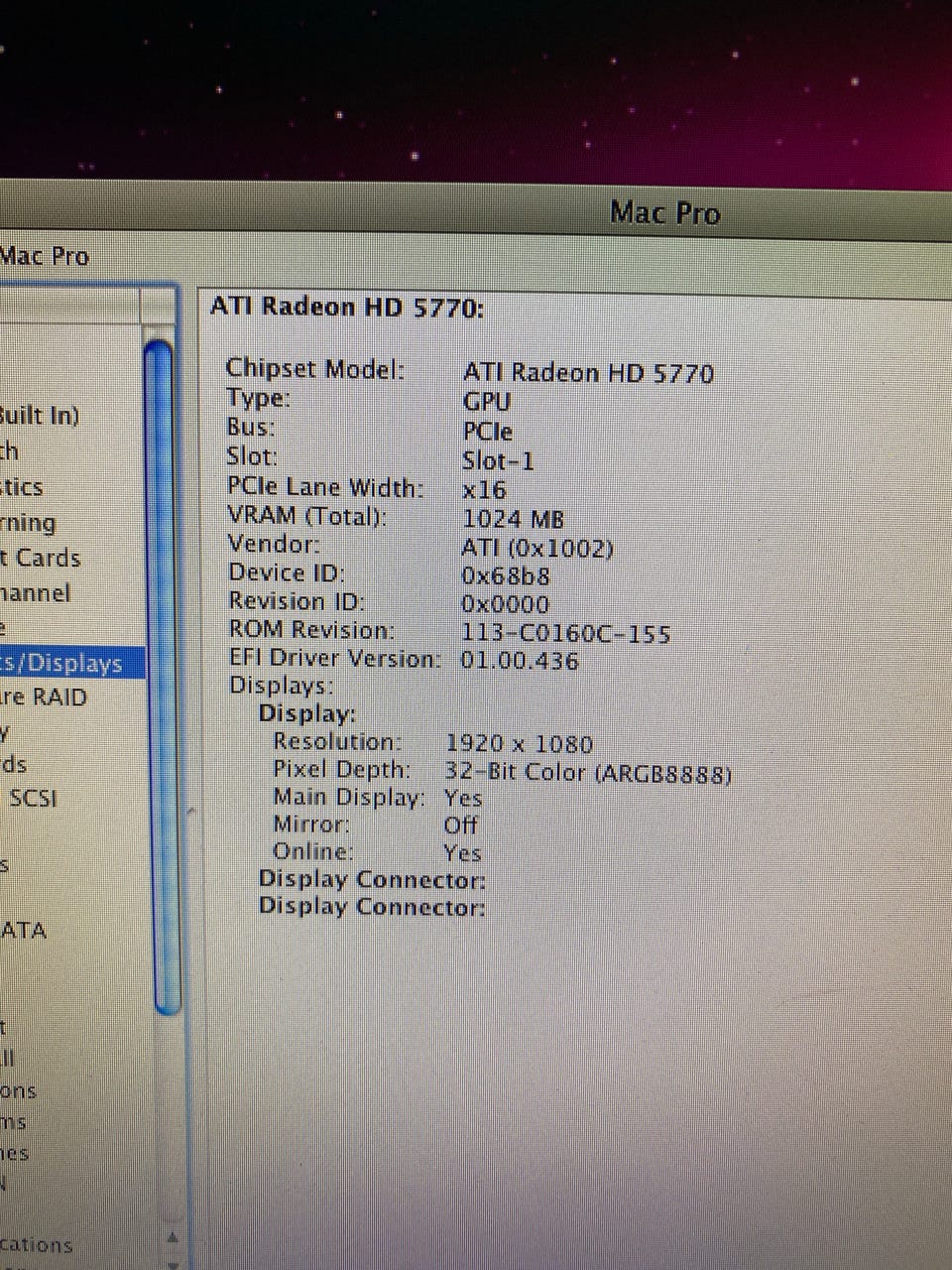Click the Online row 'Yes' value
The height and width of the screenshot is (1270, 952).
tap(462, 853)
